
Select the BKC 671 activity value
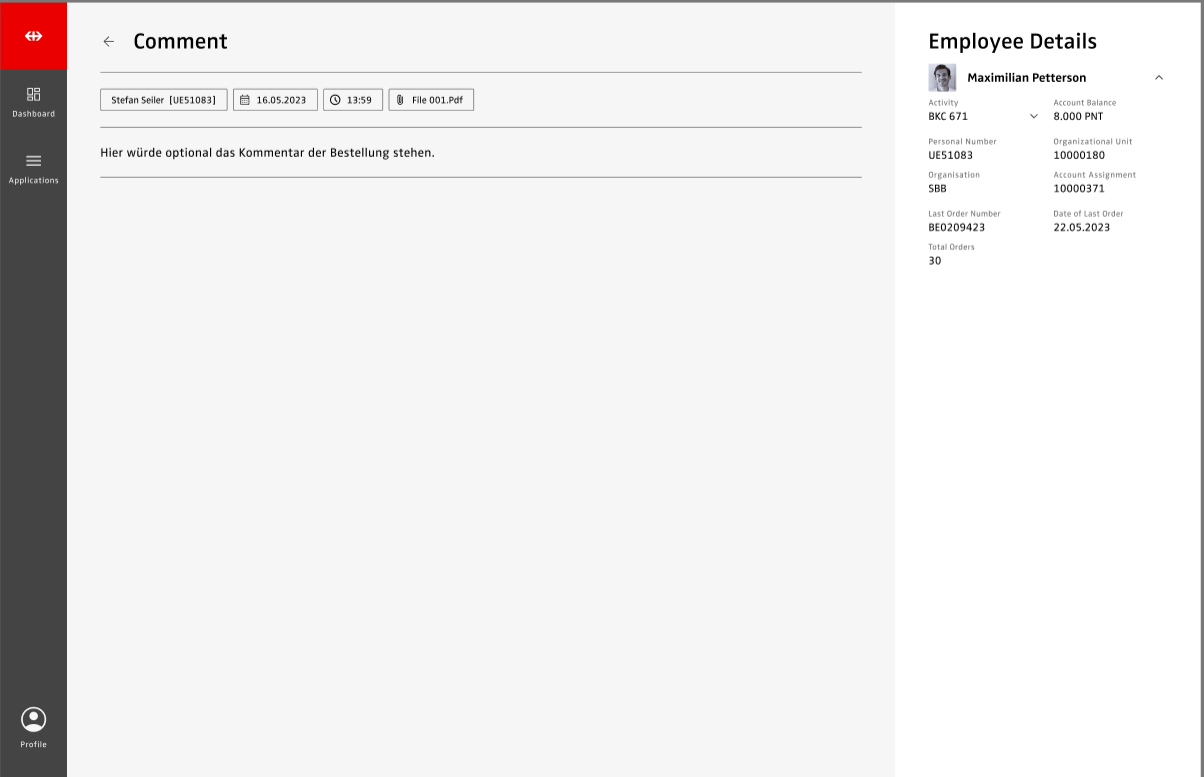pyautogui.click(x=948, y=117)
